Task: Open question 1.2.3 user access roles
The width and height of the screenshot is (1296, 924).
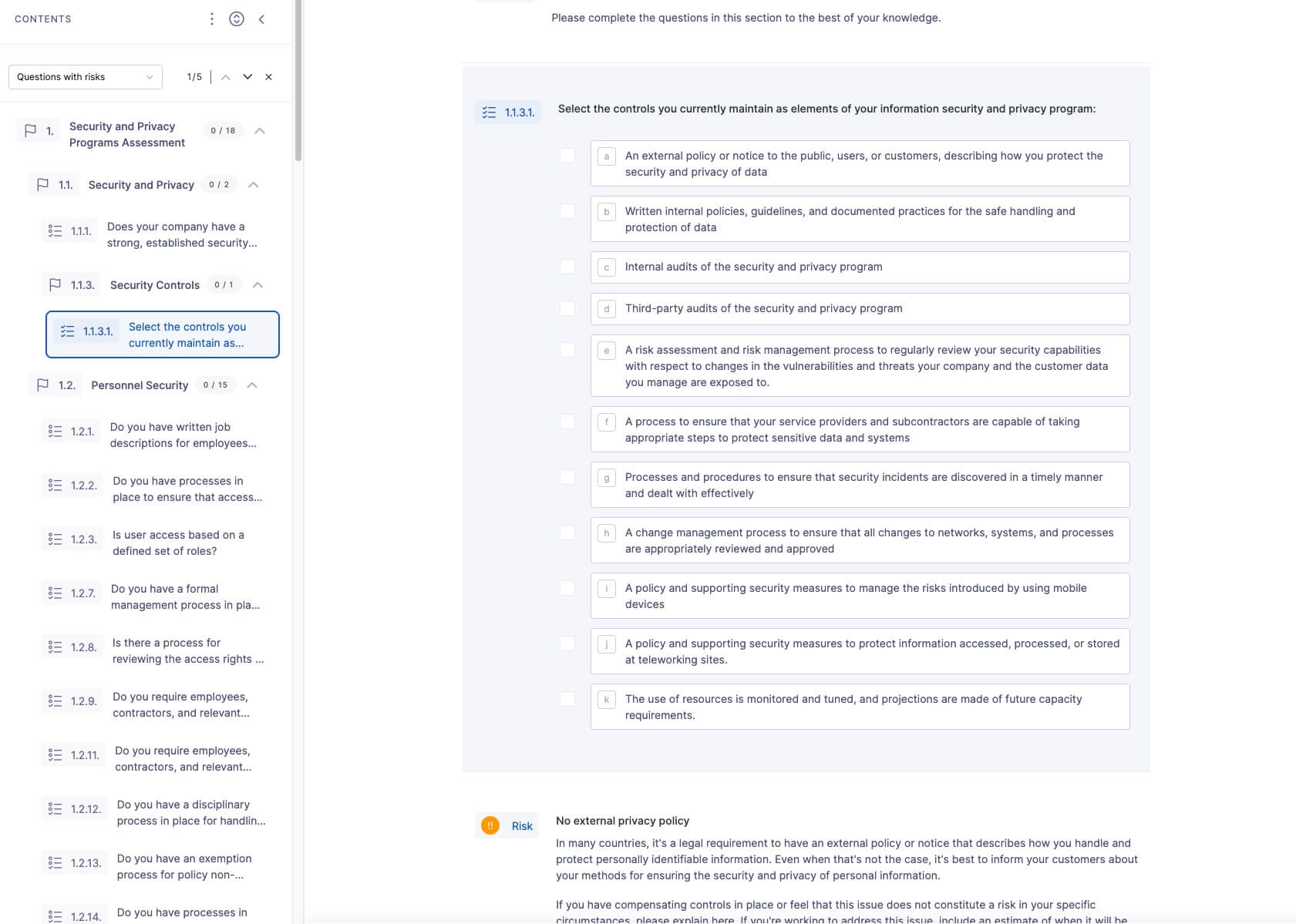Action: [178, 543]
